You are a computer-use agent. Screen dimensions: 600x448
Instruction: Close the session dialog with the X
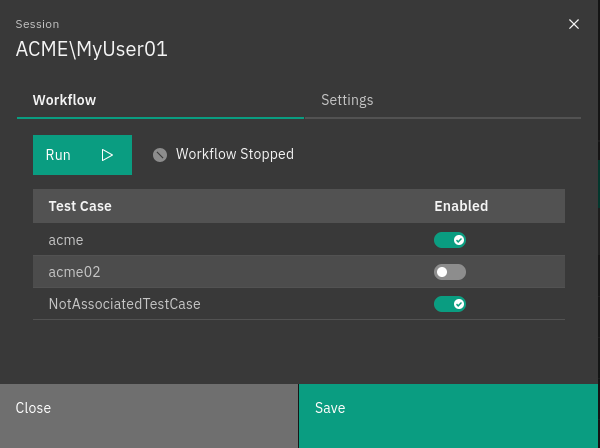[574, 24]
